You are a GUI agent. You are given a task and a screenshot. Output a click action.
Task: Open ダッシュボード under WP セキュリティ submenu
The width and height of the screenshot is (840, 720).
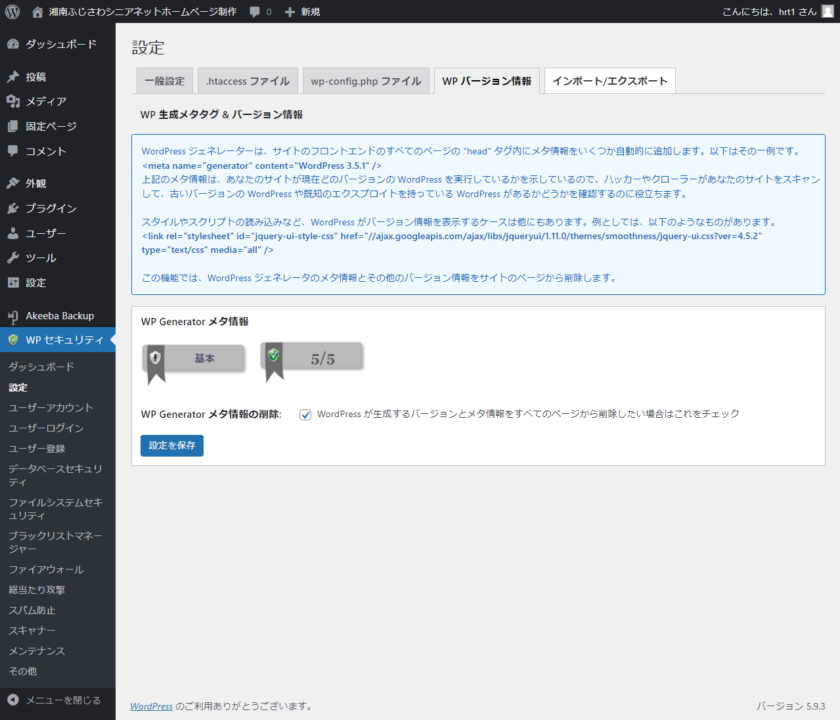point(41,366)
